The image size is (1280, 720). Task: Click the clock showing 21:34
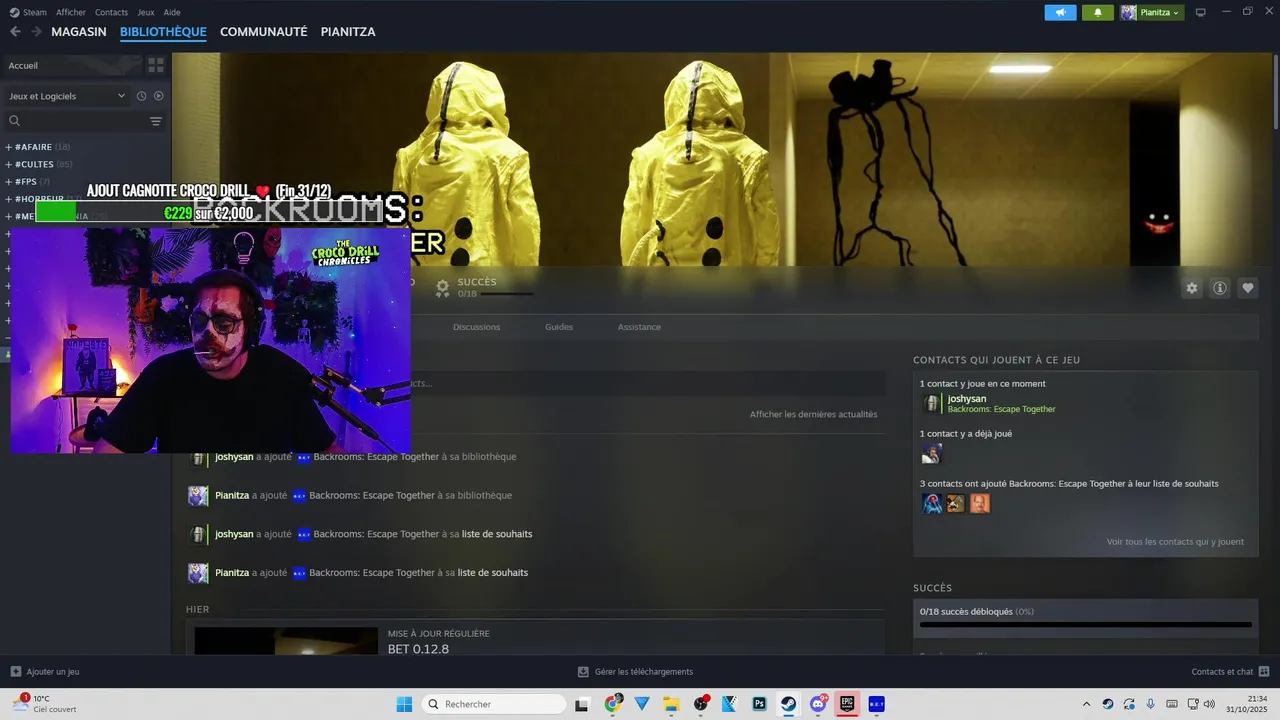1258,698
